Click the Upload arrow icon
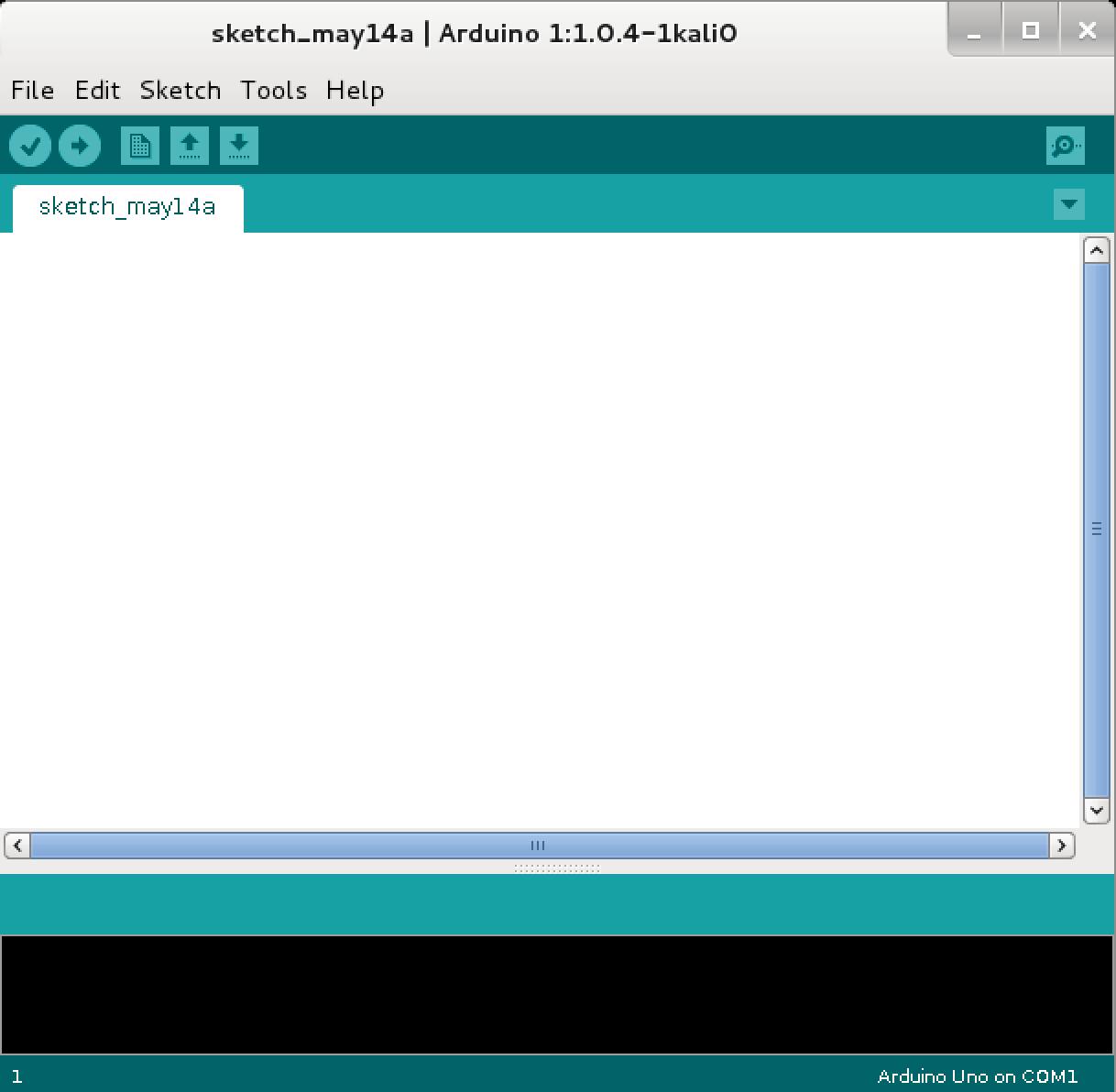Image resolution: width=1116 pixels, height=1092 pixels. click(80, 146)
